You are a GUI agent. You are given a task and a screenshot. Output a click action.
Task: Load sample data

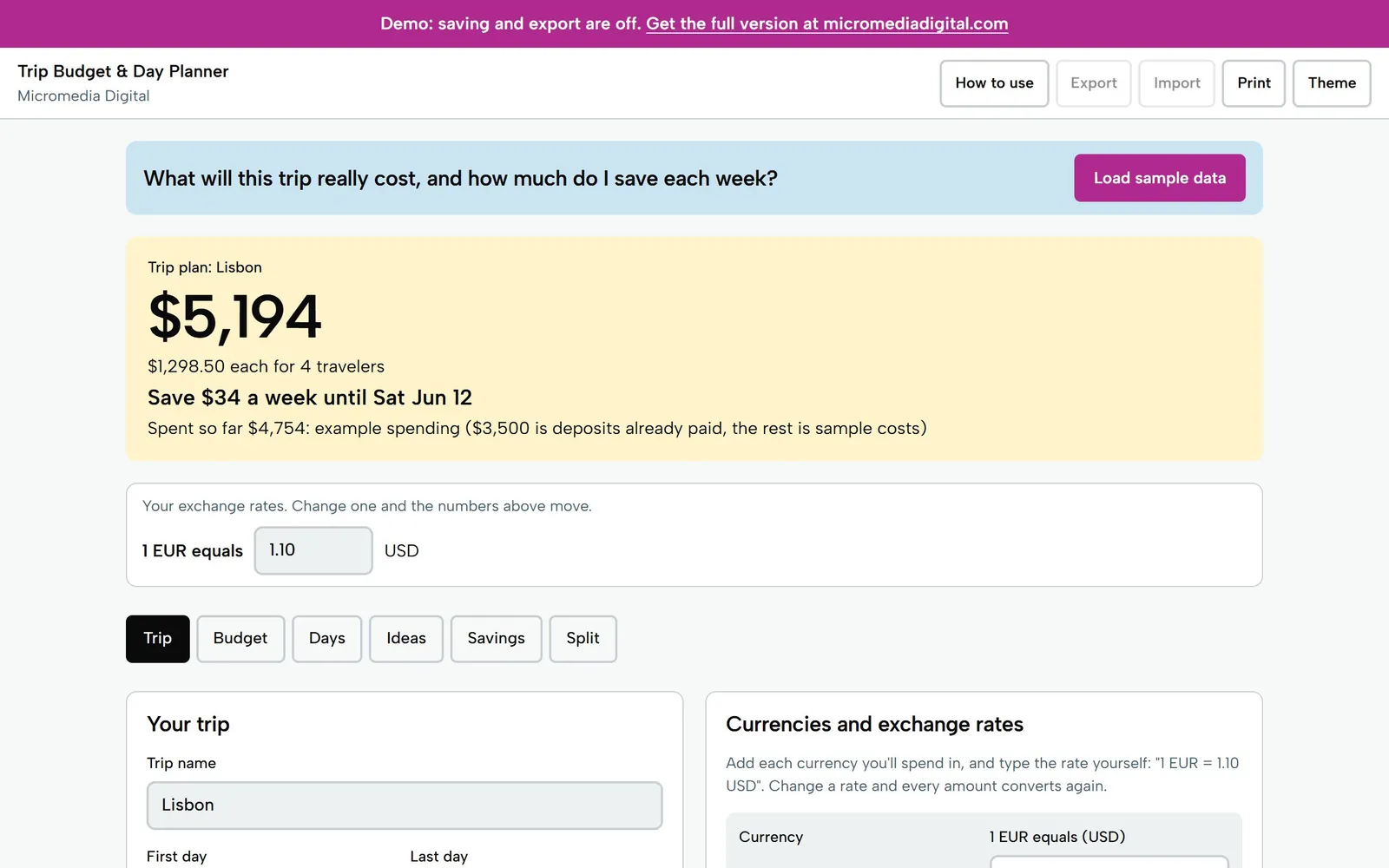(x=1159, y=178)
